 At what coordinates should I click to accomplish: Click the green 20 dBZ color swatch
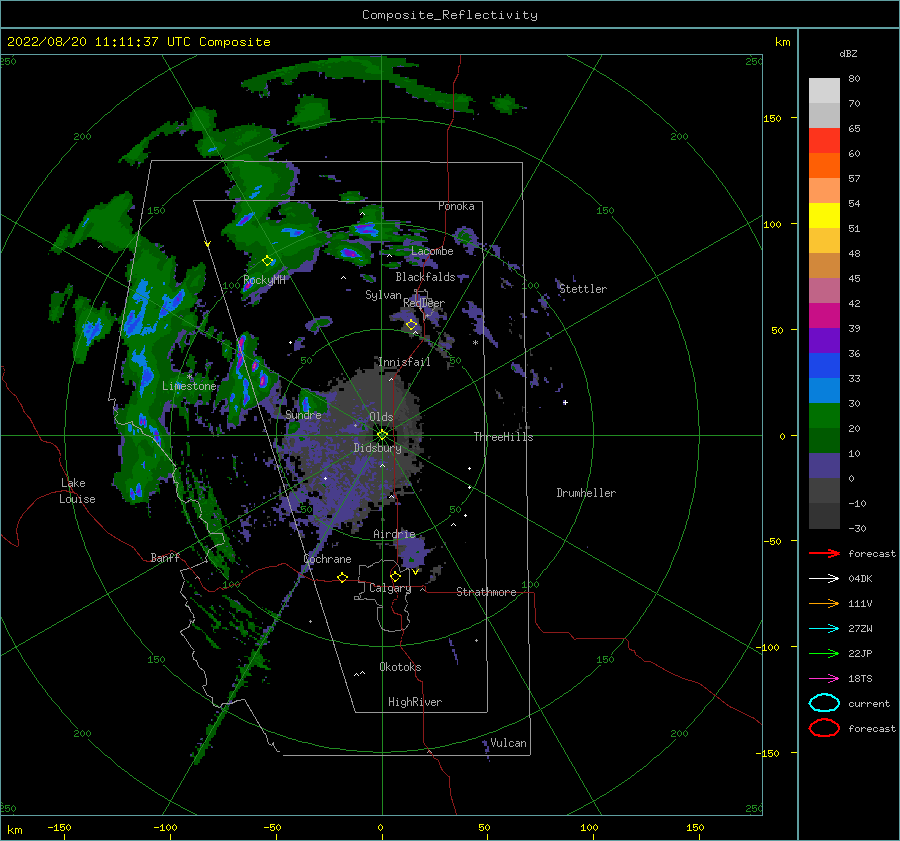click(824, 416)
